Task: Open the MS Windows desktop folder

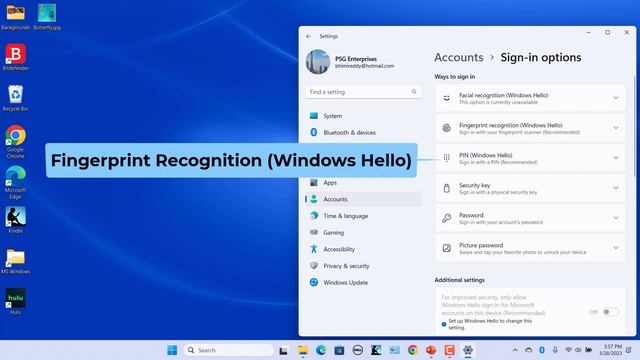Action: (16, 261)
